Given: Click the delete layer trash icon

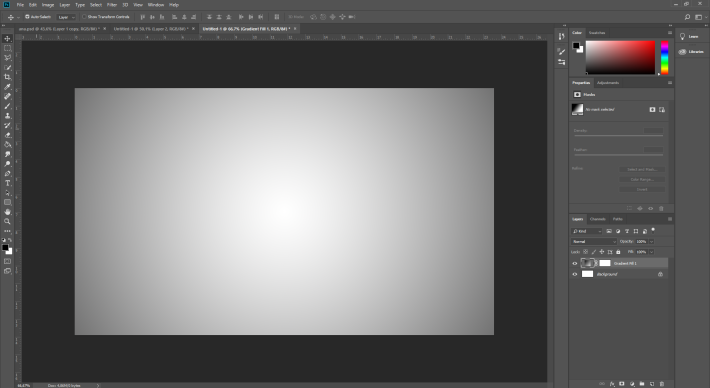Looking at the screenshot, I should [x=662, y=383].
